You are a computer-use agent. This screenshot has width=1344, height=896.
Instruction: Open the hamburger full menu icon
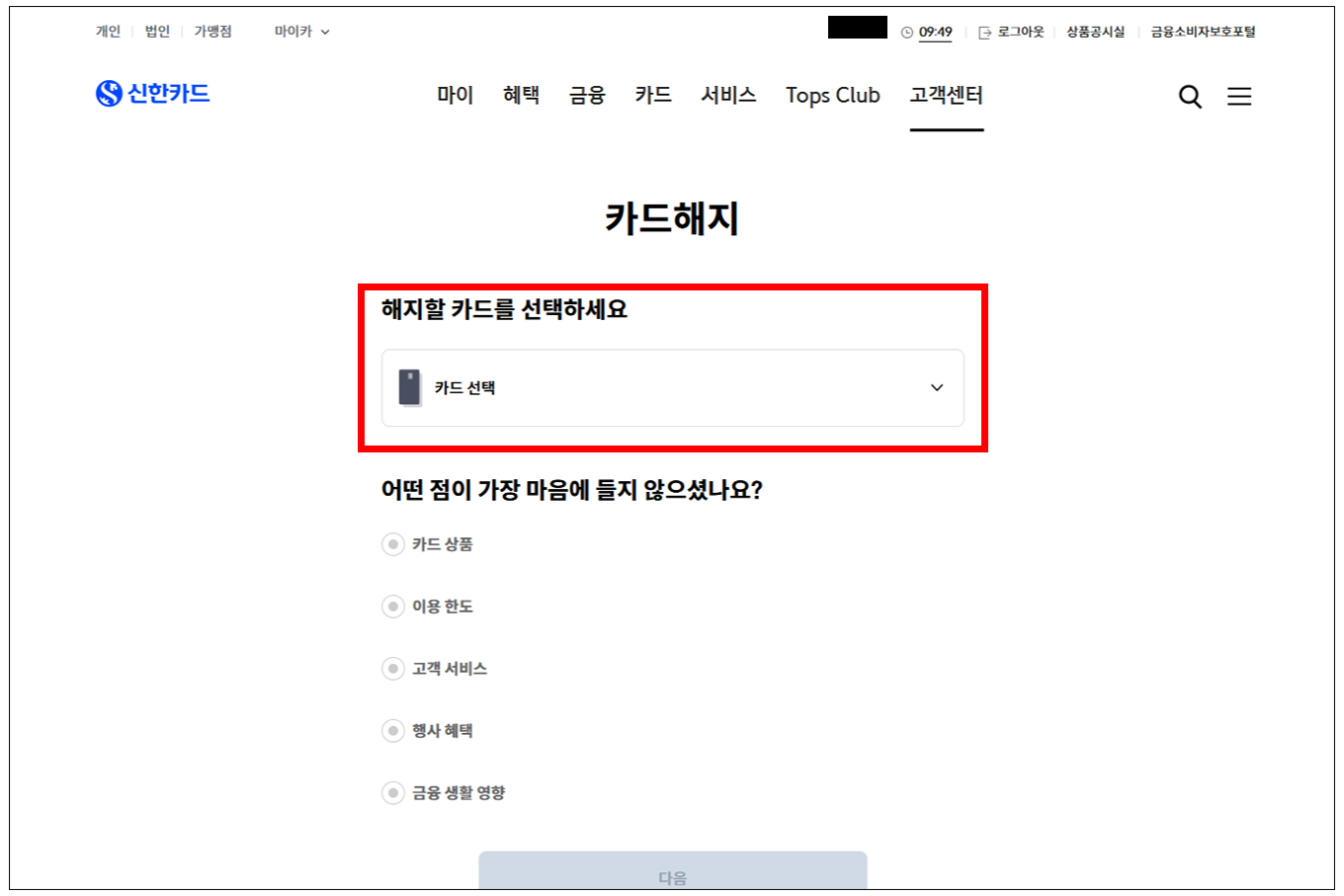point(1239,96)
